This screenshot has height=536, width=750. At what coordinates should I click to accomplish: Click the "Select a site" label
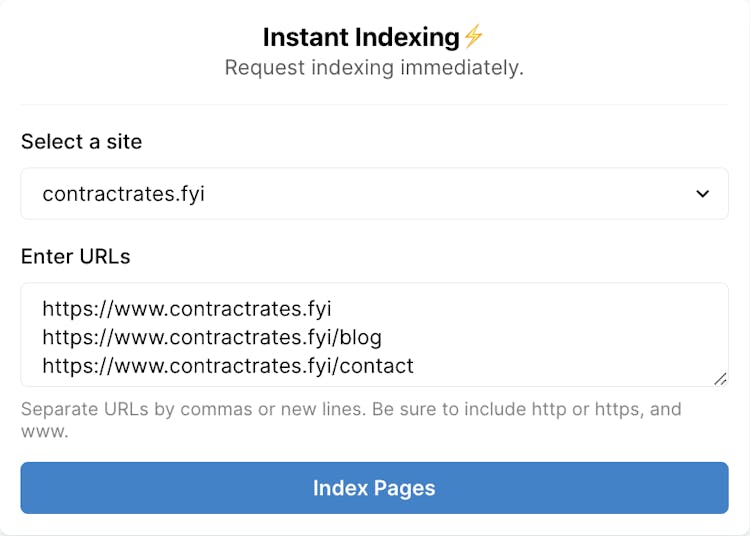(x=81, y=142)
